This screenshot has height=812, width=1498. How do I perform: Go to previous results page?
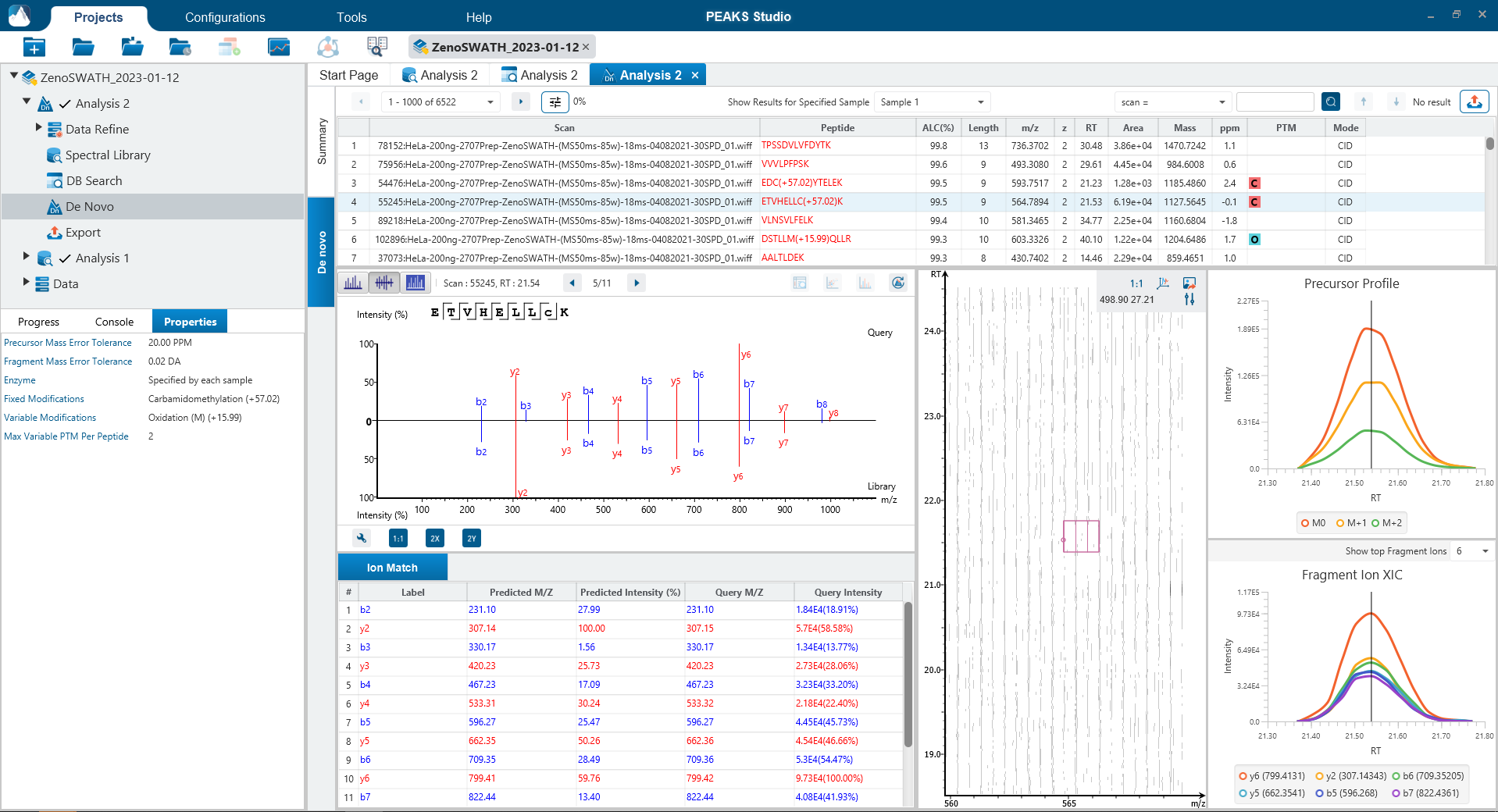coord(360,102)
